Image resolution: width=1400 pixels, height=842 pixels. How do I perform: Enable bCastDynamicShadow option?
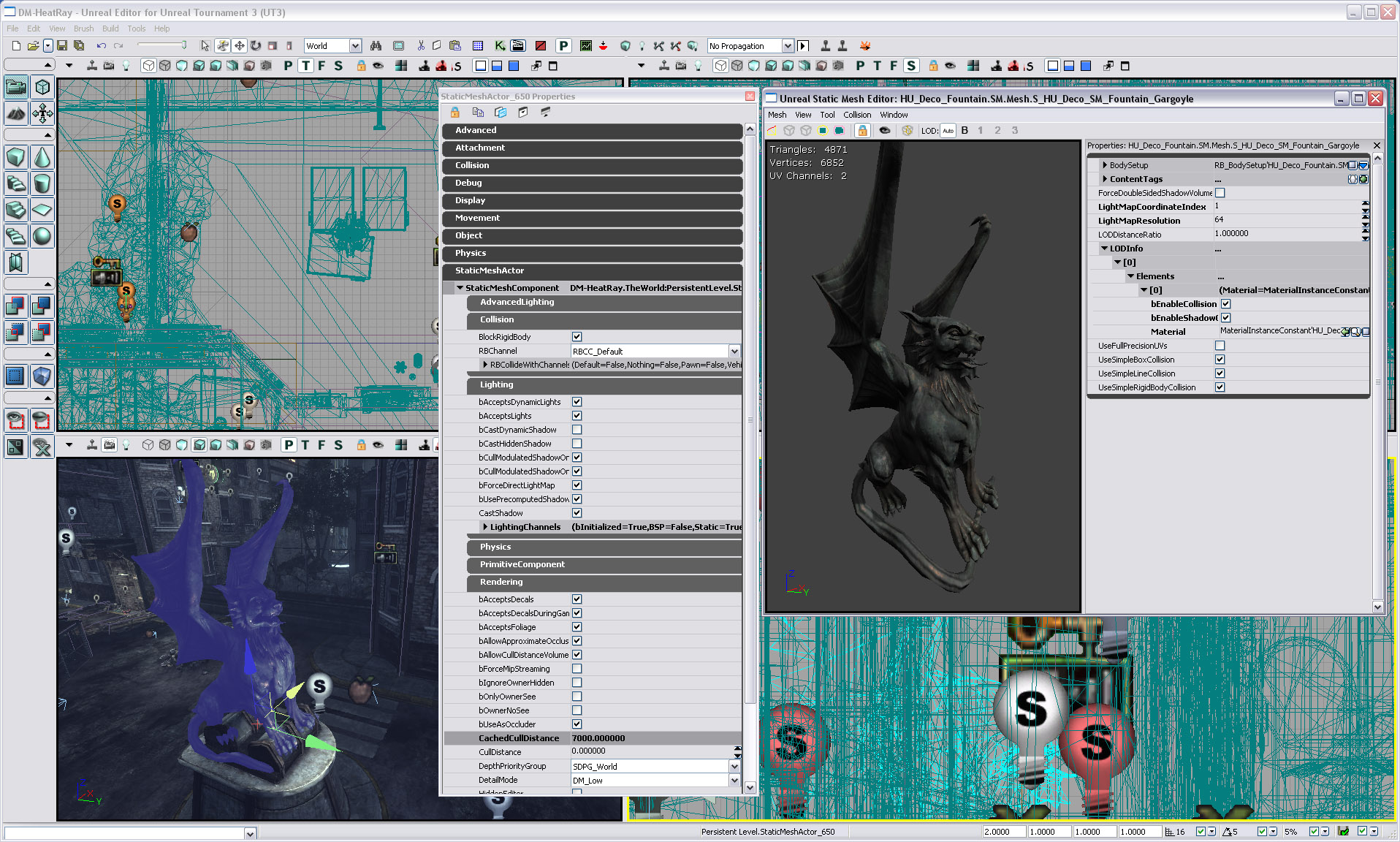click(x=577, y=430)
